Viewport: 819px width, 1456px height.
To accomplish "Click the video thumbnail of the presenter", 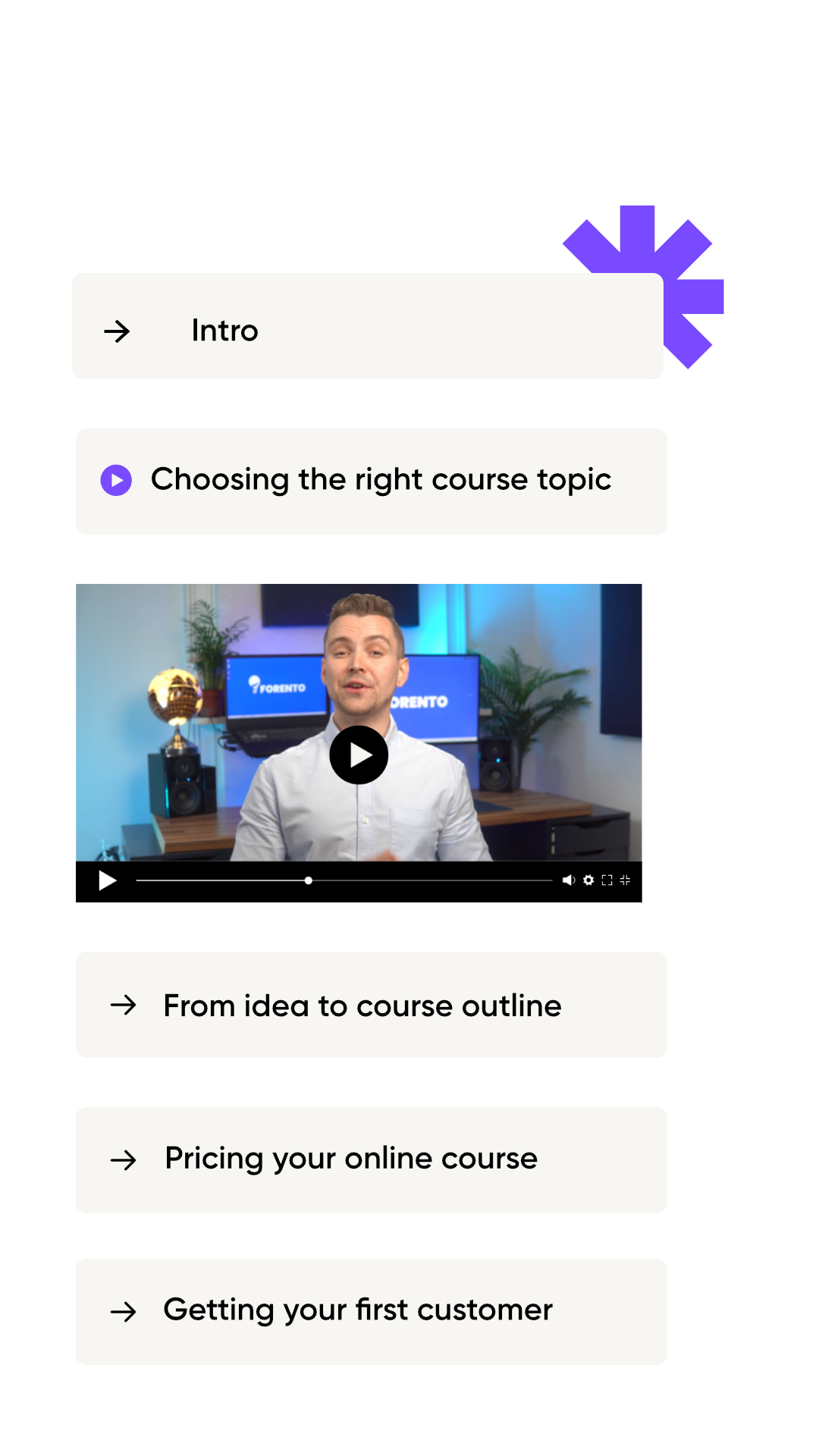I will [359, 723].
